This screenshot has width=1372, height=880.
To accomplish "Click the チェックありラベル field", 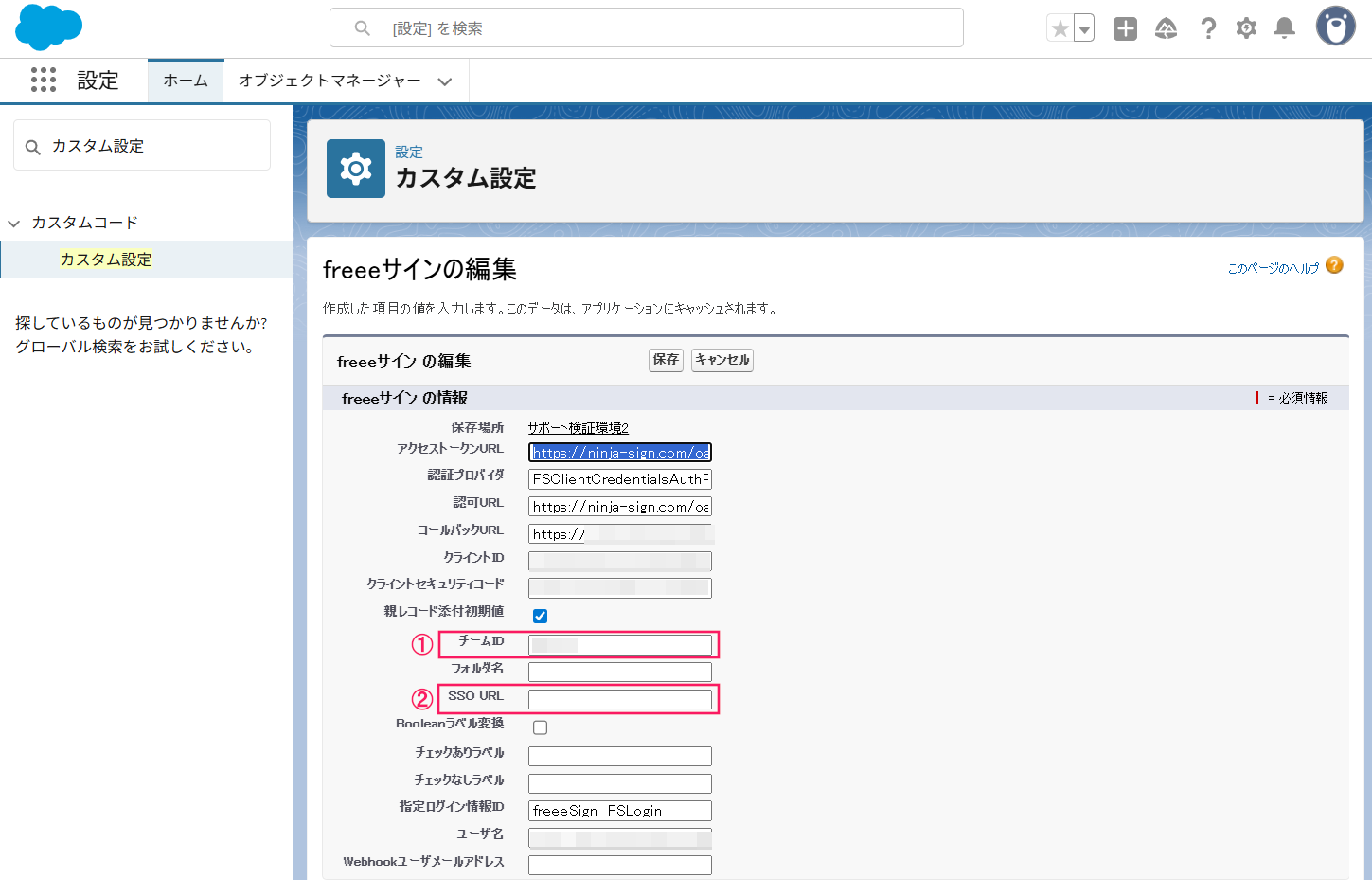I will (x=620, y=756).
